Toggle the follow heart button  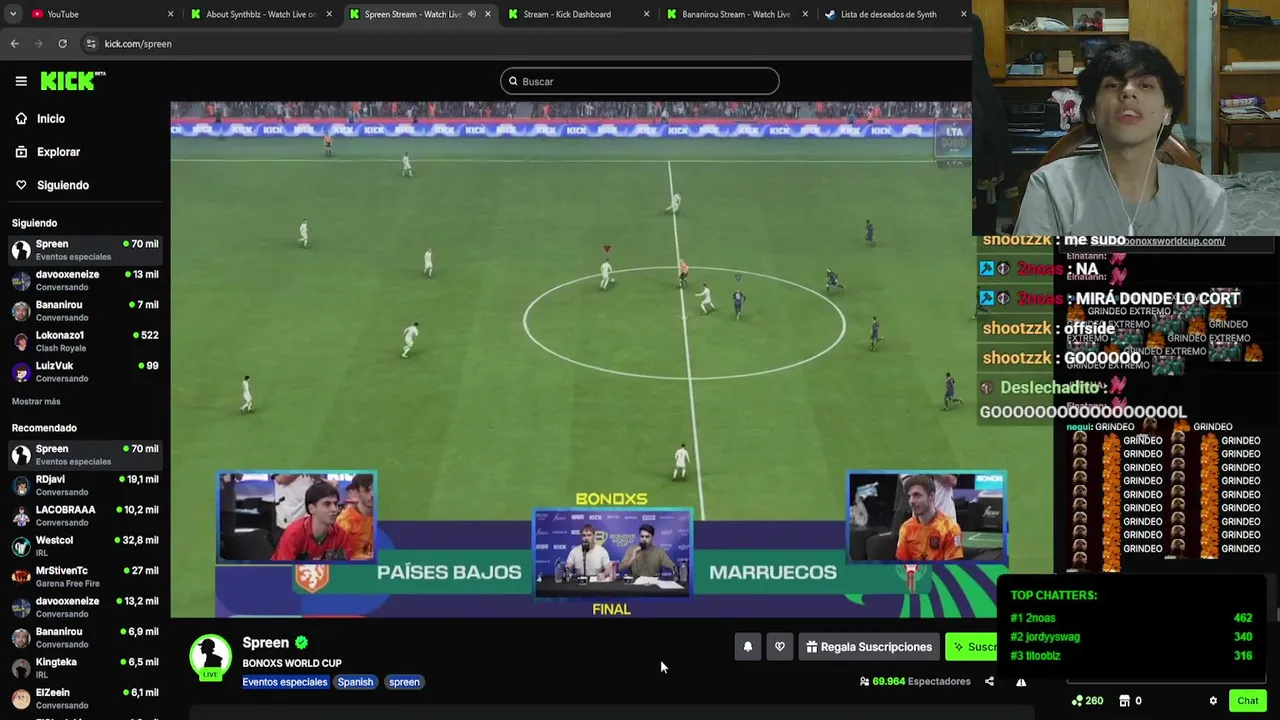pos(780,647)
